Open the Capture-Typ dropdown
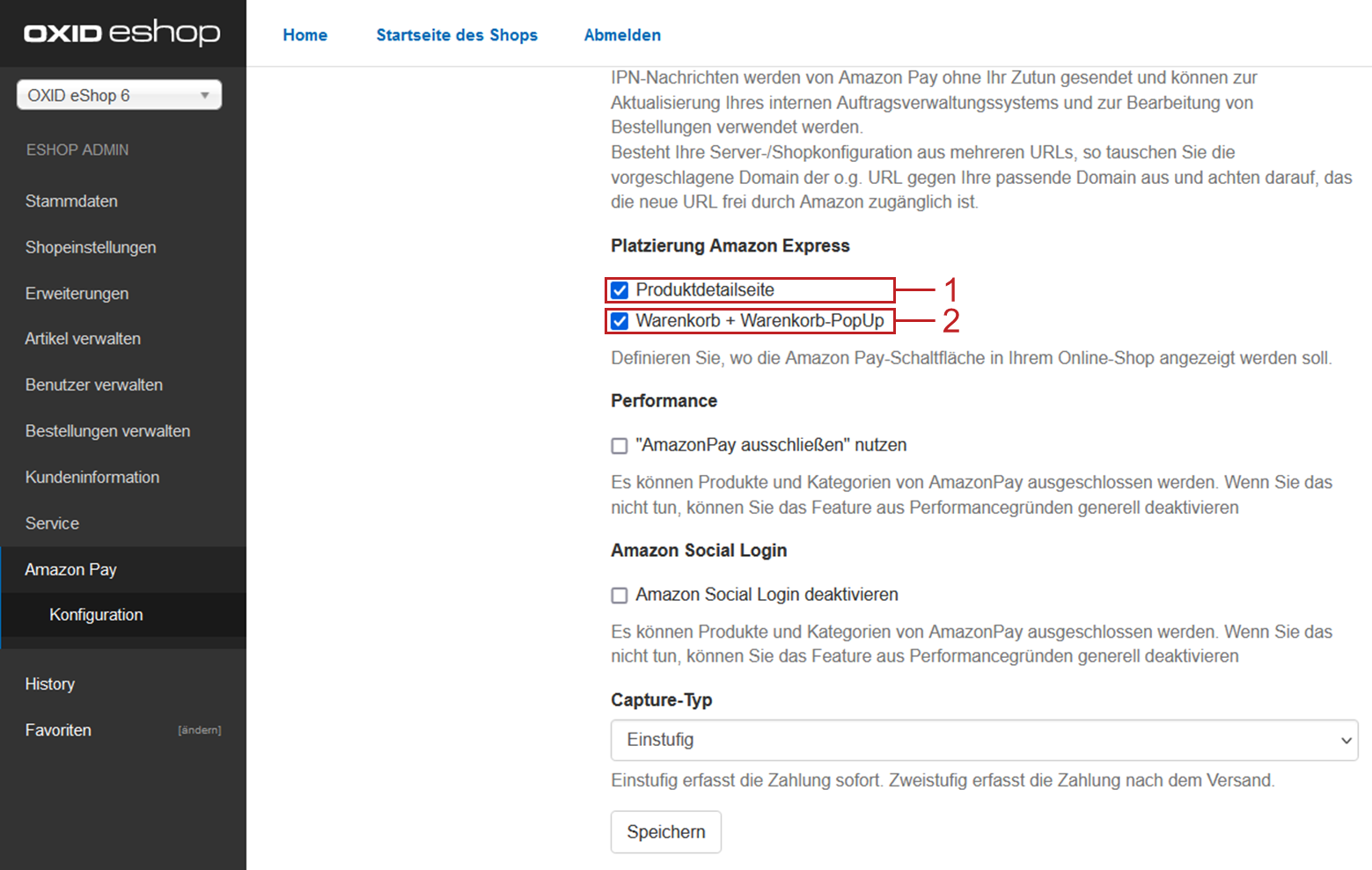The width and height of the screenshot is (1372, 870). [984, 740]
